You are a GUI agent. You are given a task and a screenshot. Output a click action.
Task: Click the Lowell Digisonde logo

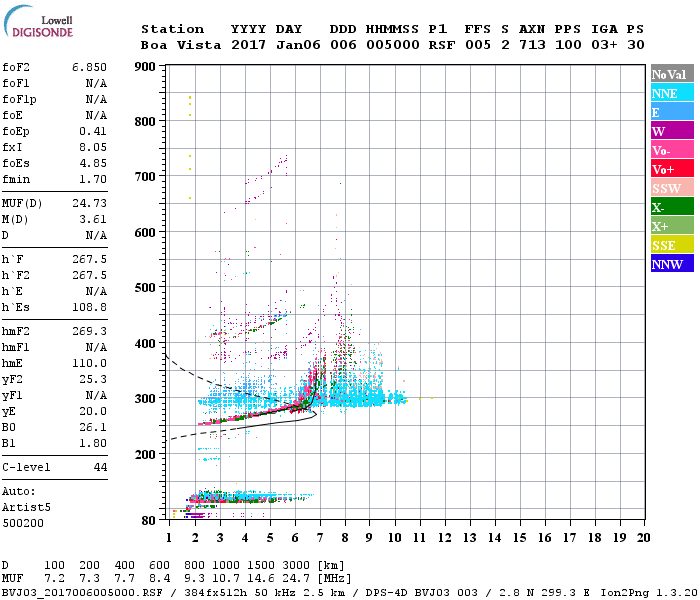pos(38,22)
